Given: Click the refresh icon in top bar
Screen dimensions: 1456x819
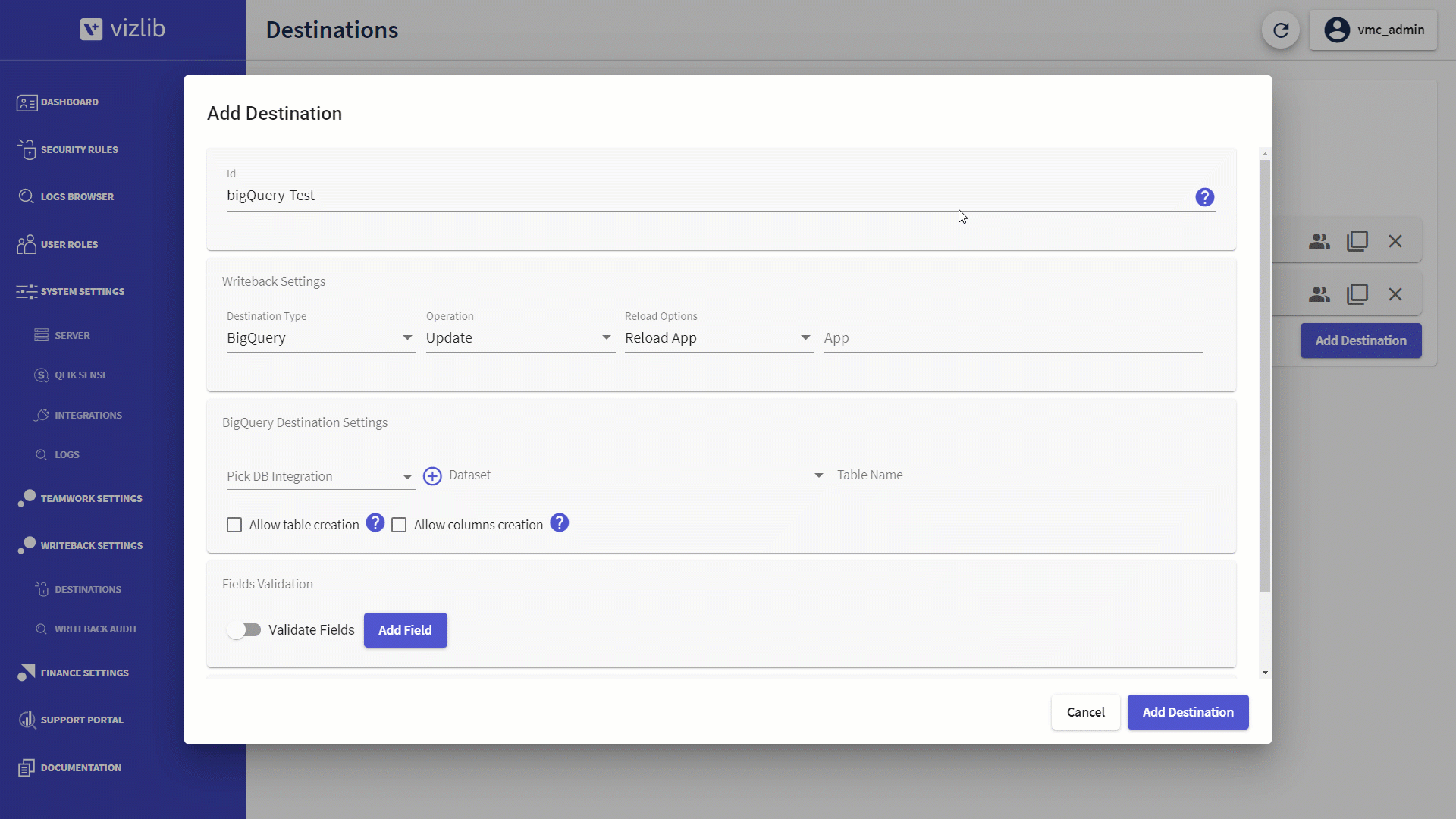Looking at the screenshot, I should pyautogui.click(x=1281, y=30).
